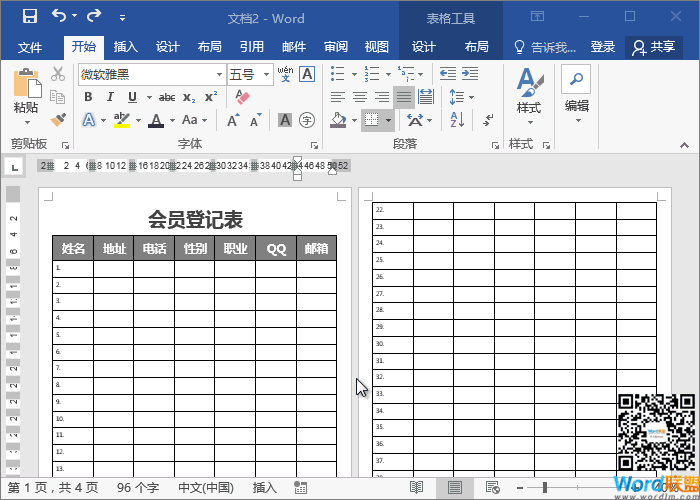Viewport: 700px width, 500px height.
Task: Toggle italic formatting
Action: 110,97
